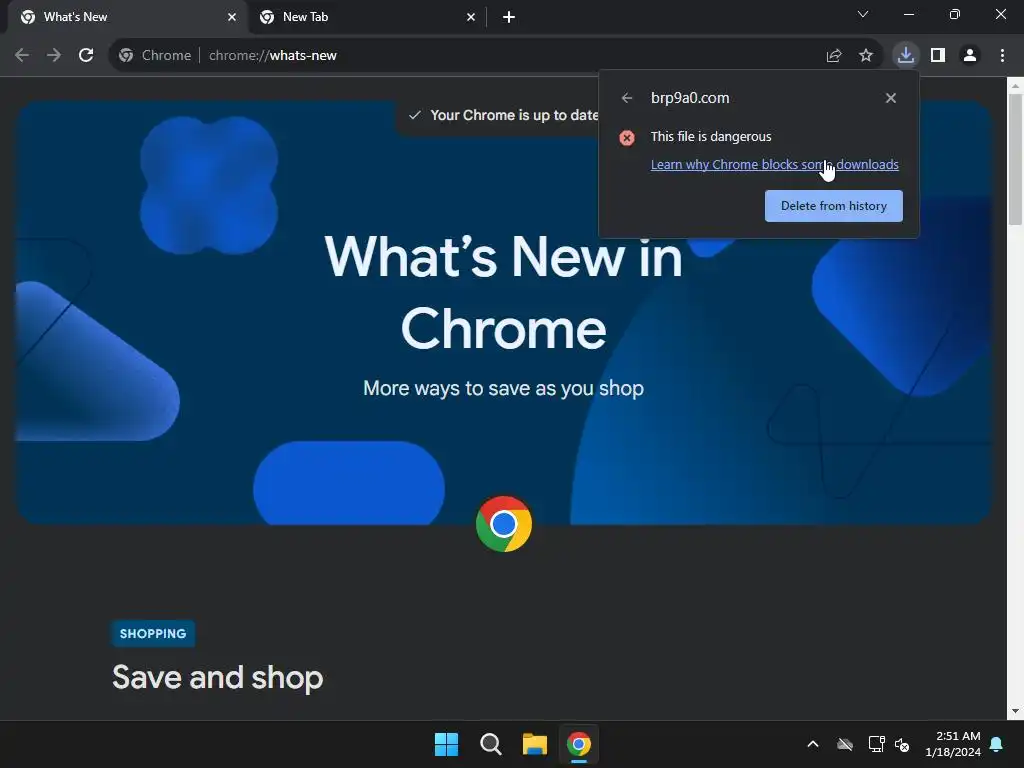
Task: Click the OneDrive cloud tray icon
Action: tap(845, 744)
